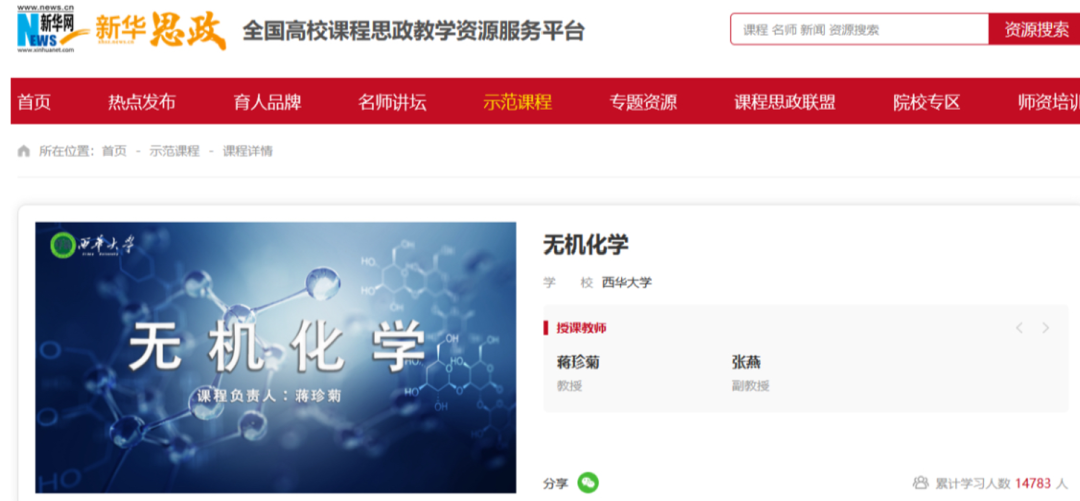
Task: Open the 院校专区 menu item
Action: [x=926, y=102]
